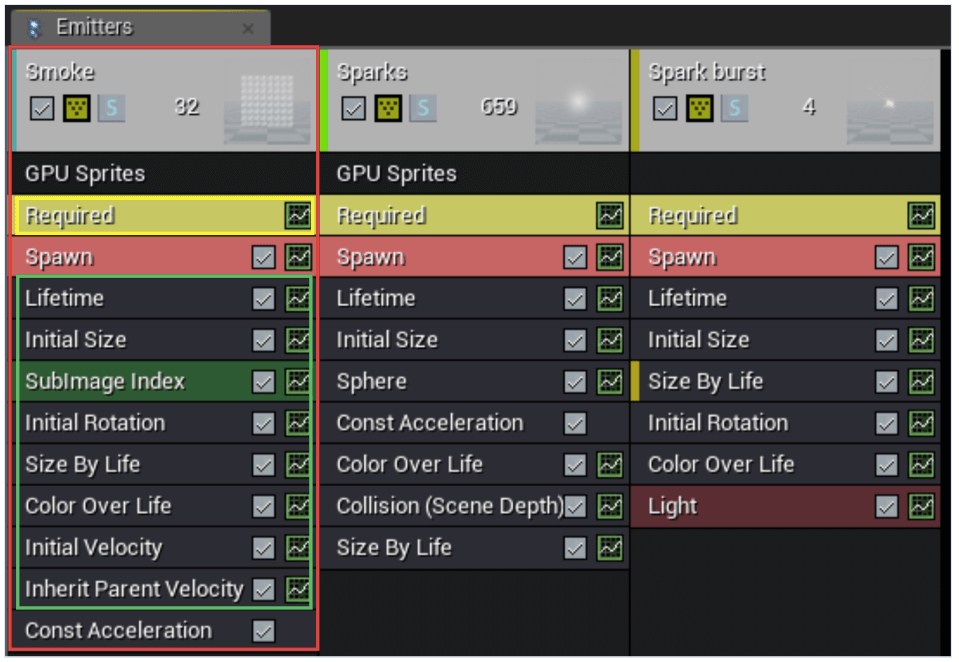Select Inherit Parent Velocity module
Screen dimensions: 959x662
(133, 589)
